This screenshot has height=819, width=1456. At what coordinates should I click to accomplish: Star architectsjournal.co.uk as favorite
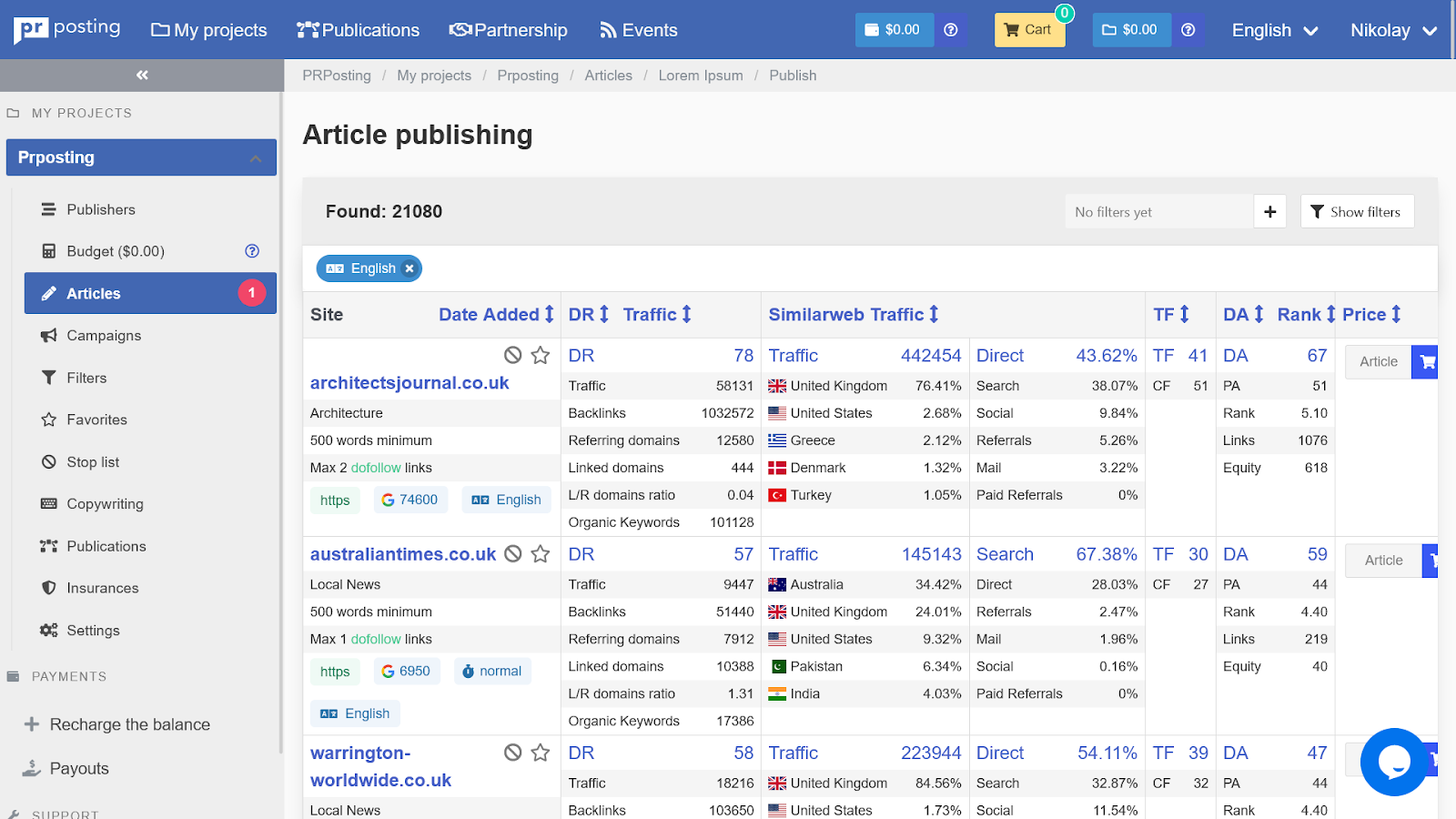click(x=541, y=355)
